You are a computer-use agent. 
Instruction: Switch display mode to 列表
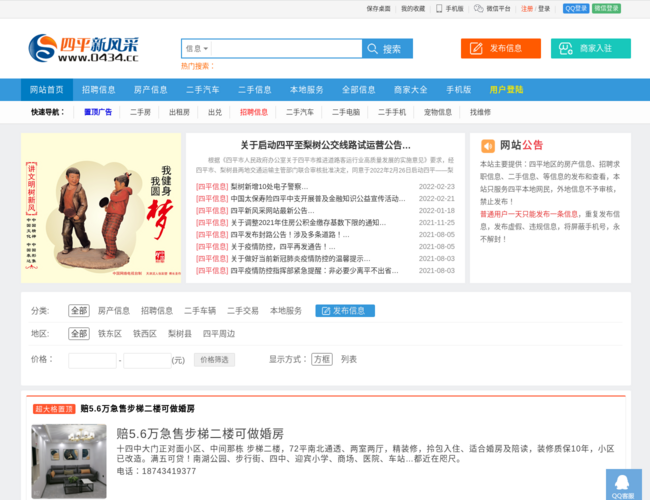pyautogui.click(x=349, y=359)
